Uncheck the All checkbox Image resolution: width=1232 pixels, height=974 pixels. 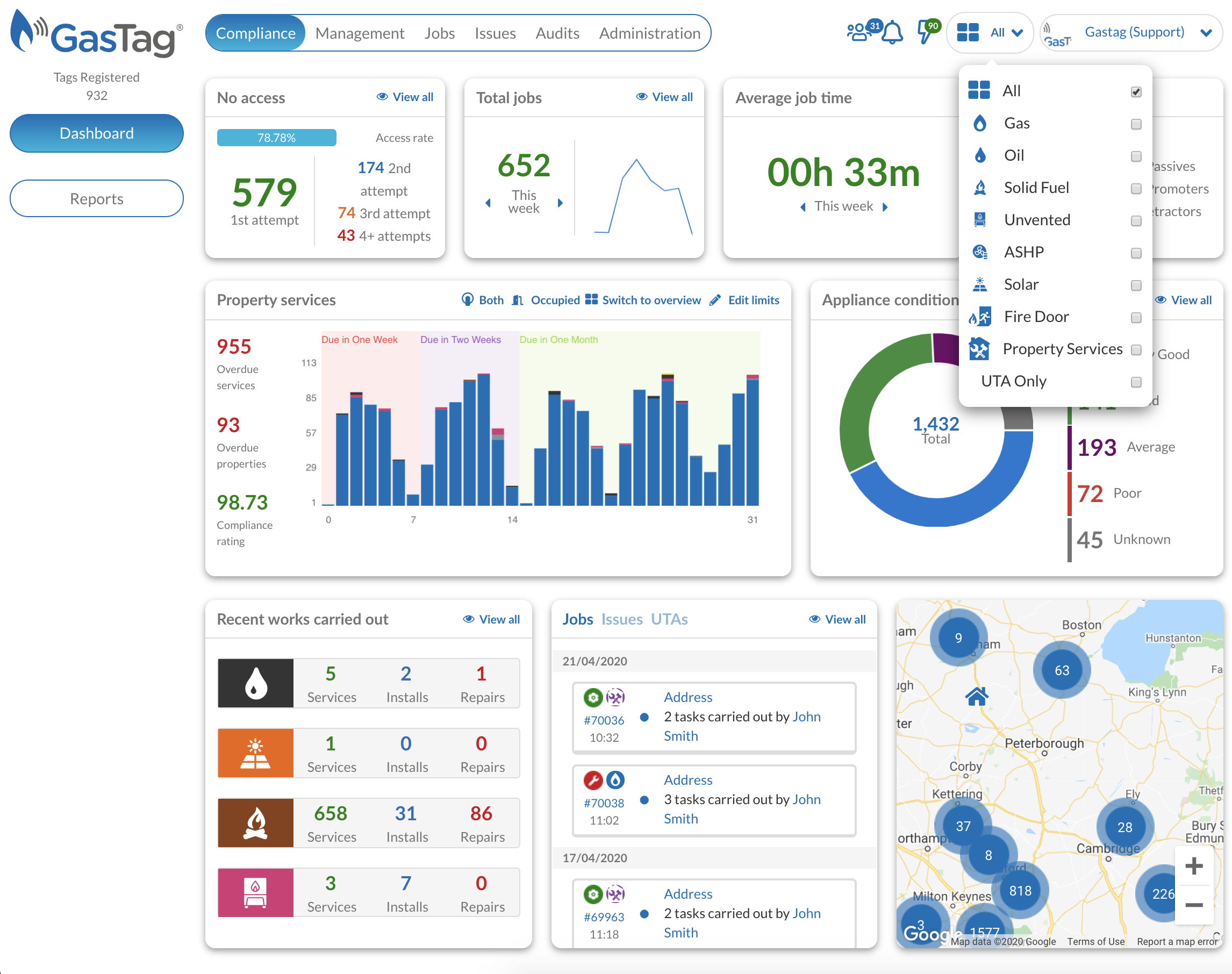point(1136,92)
